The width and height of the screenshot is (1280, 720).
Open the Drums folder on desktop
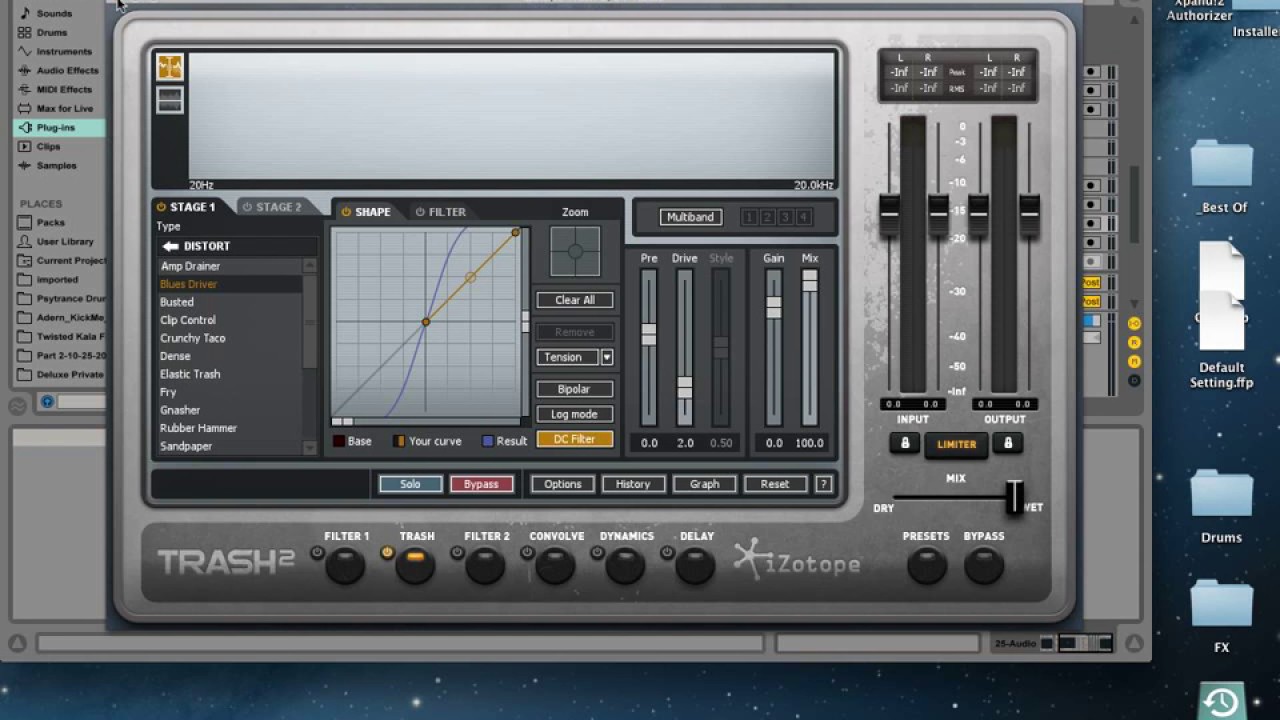pyautogui.click(x=1221, y=507)
